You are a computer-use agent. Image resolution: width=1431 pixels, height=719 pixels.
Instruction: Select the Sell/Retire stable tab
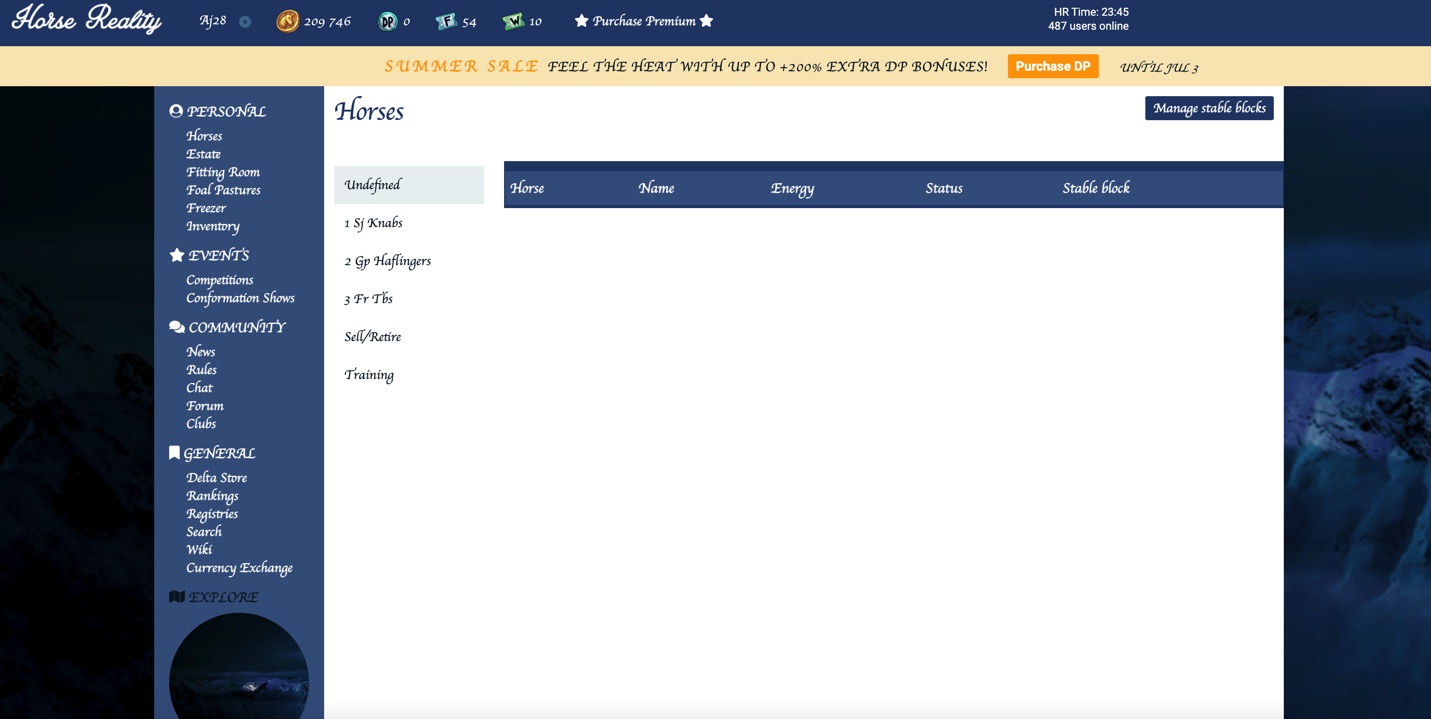409,337
